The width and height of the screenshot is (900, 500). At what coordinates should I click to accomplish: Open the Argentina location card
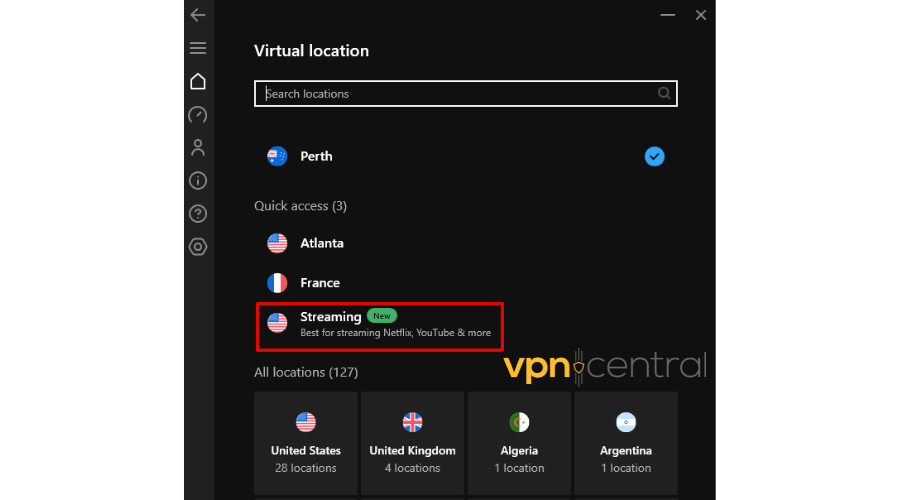click(626, 443)
